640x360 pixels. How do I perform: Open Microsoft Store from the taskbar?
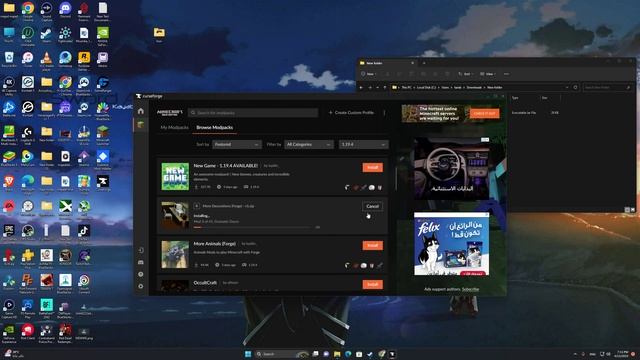(359, 354)
